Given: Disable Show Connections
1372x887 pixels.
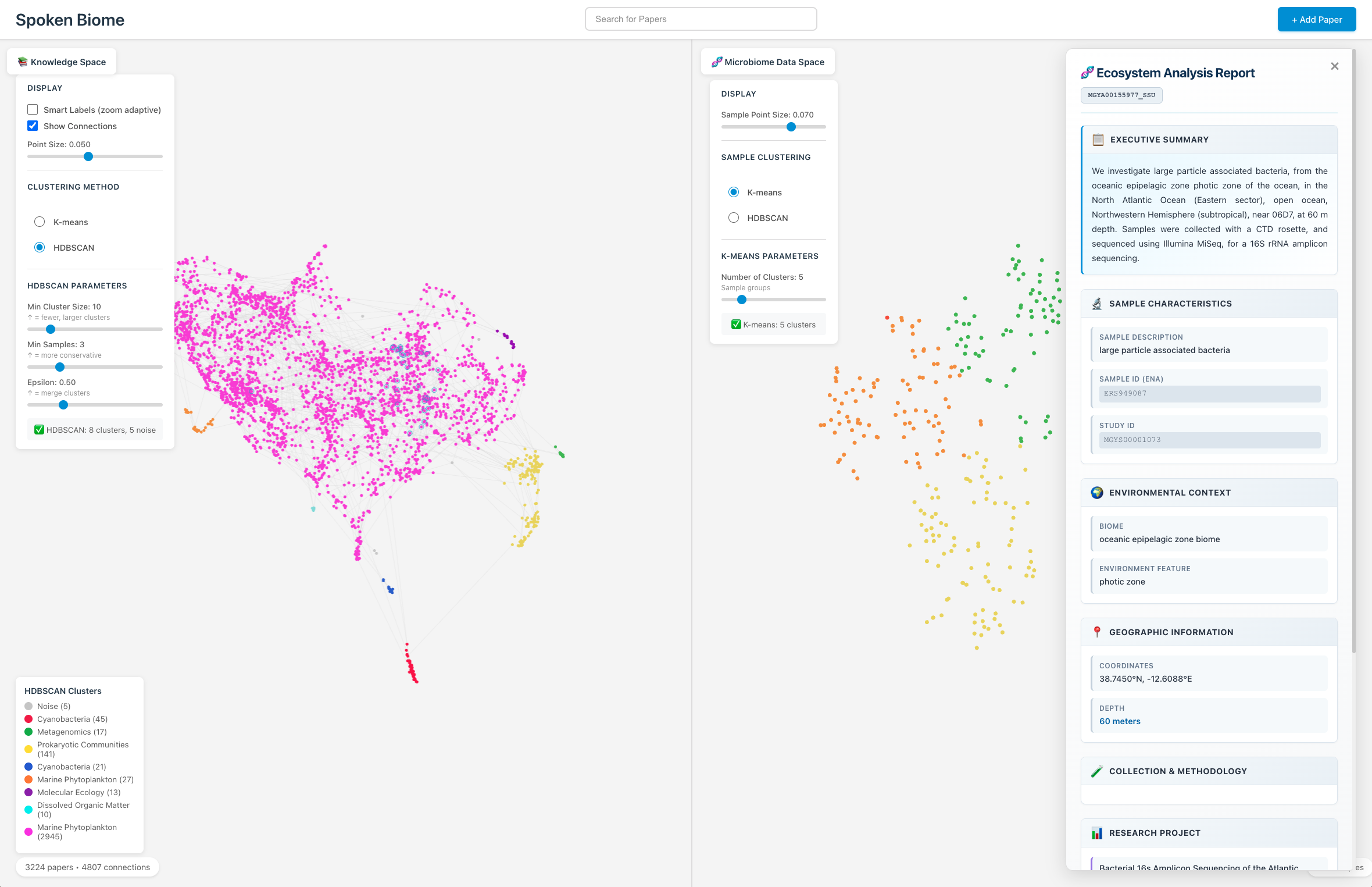Looking at the screenshot, I should pyautogui.click(x=32, y=126).
